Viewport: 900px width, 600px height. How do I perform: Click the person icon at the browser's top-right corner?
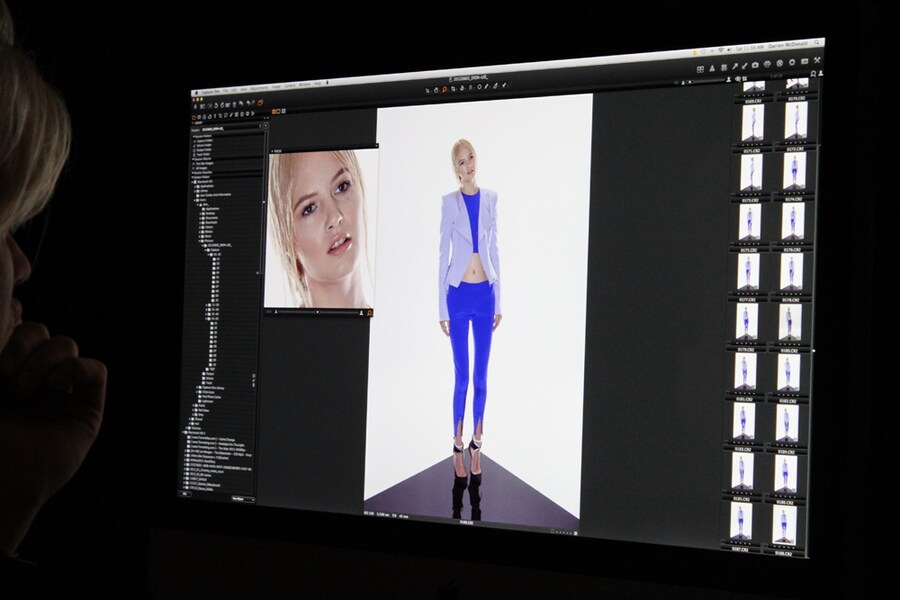pyautogui.click(x=821, y=73)
